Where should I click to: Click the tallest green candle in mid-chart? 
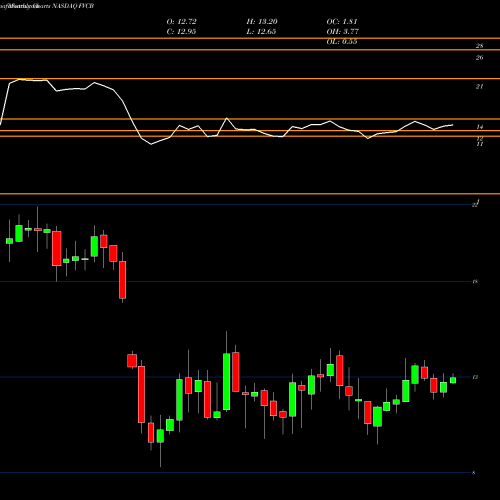click(x=226, y=382)
